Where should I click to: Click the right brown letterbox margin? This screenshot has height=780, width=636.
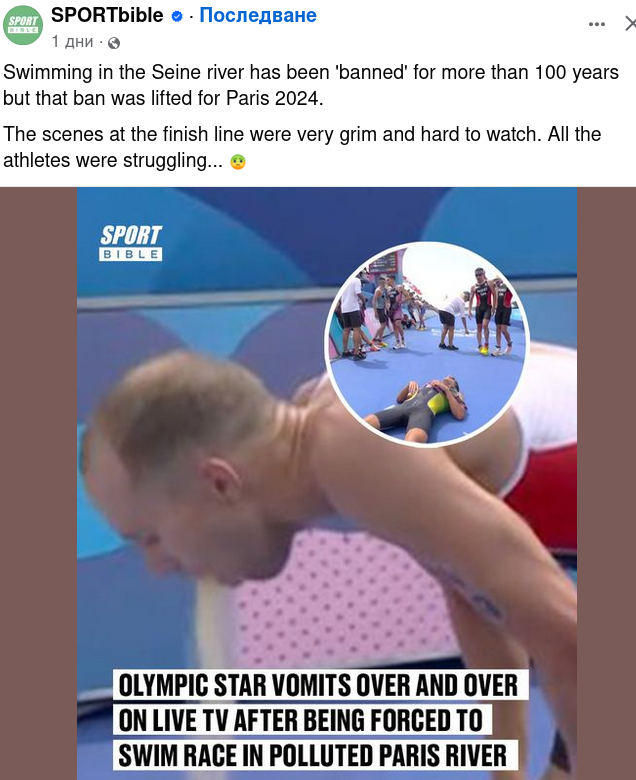click(x=606, y=483)
